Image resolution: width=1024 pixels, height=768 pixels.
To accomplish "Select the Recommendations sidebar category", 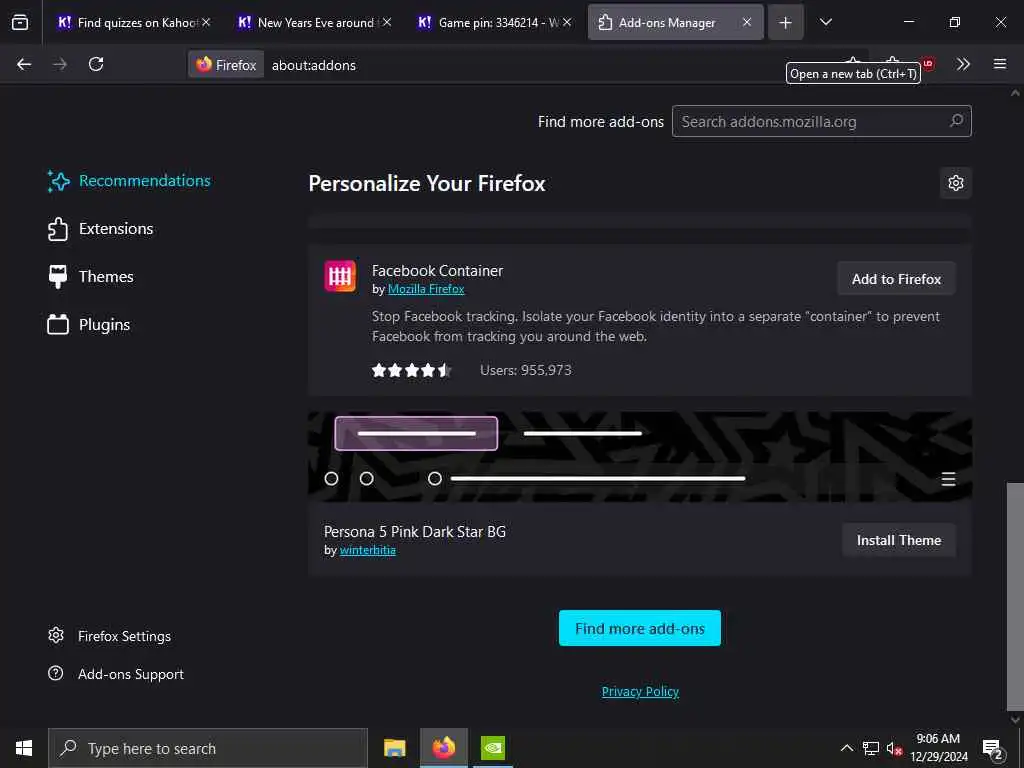I will pos(129,181).
